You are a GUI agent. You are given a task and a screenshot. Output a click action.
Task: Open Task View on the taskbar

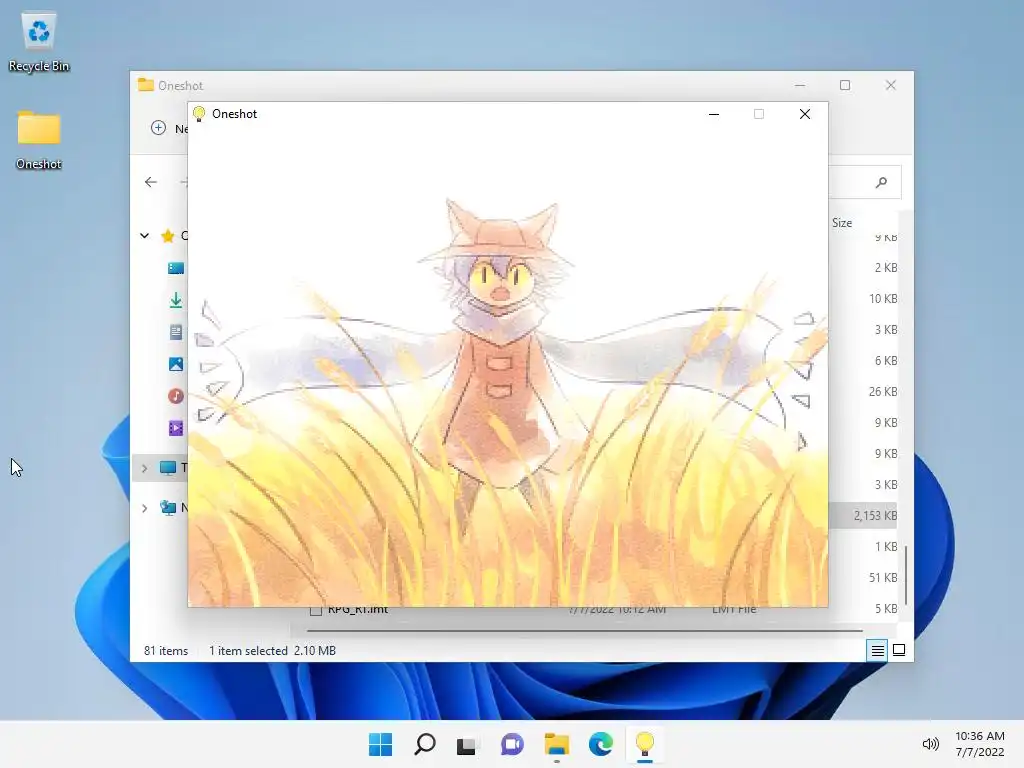pyautogui.click(x=468, y=744)
